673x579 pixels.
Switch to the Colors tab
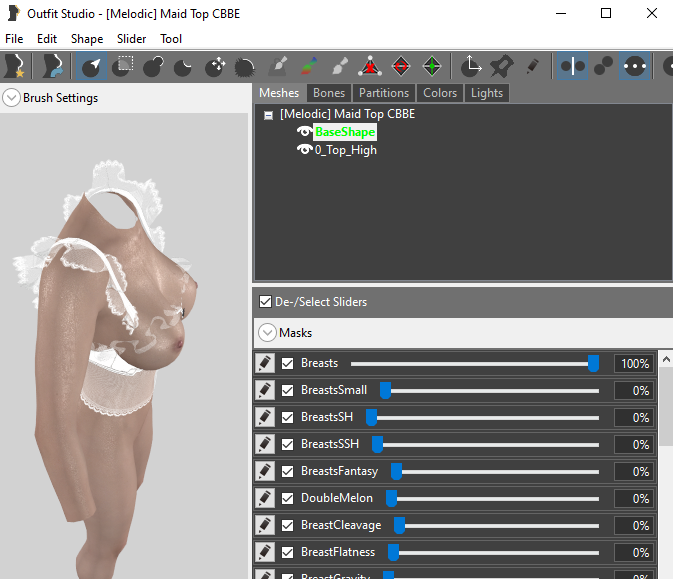click(x=440, y=93)
